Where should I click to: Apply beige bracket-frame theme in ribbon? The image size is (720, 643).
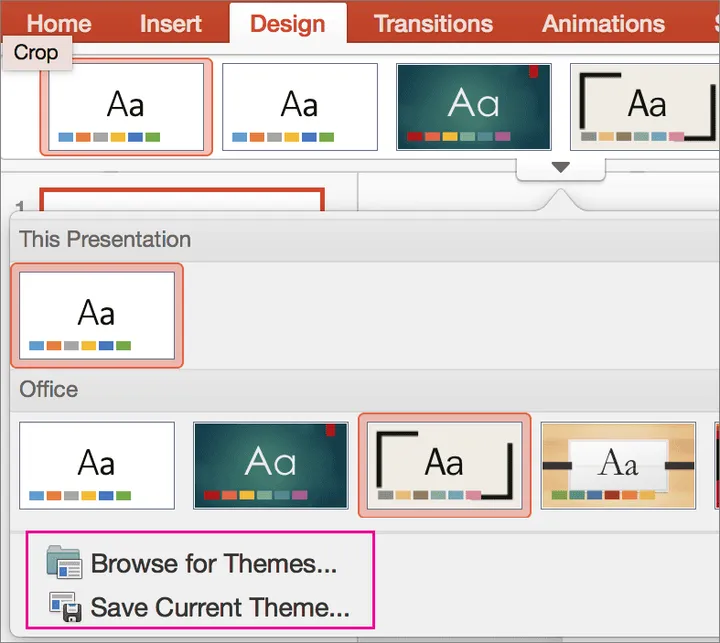[644, 107]
